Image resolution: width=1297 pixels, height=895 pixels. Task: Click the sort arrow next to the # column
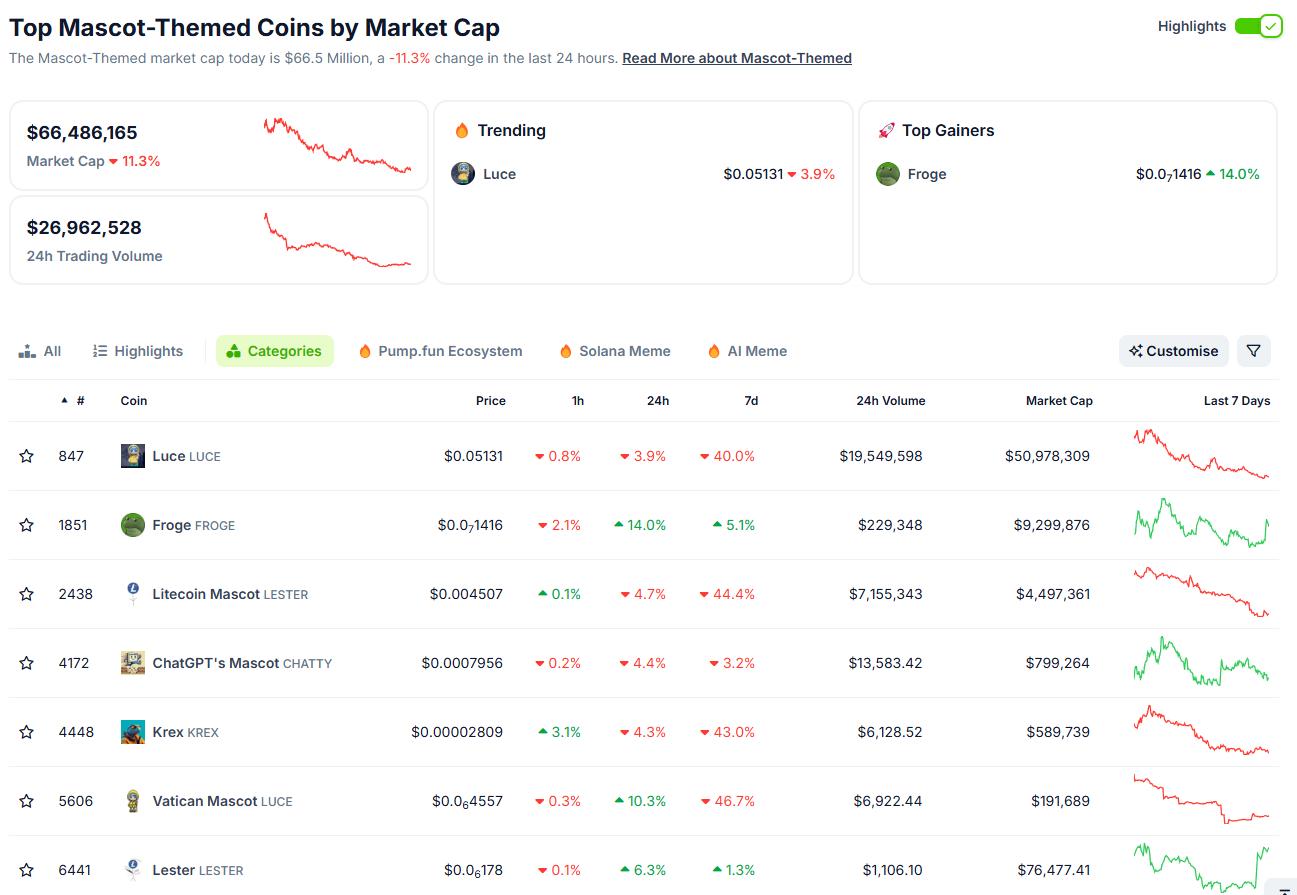click(63, 400)
